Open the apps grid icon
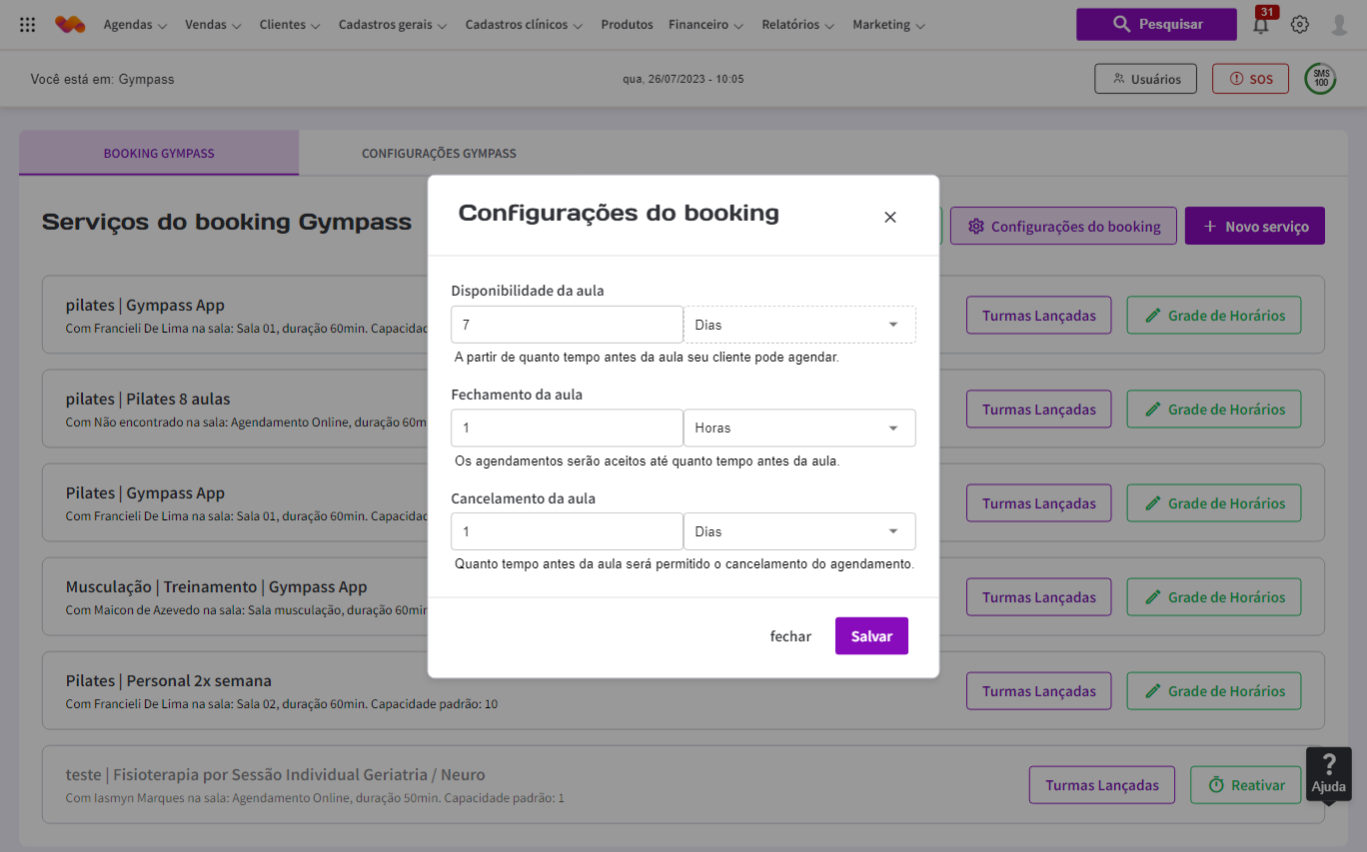Image resolution: width=1367 pixels, height=852 pixels. point(28,25)
